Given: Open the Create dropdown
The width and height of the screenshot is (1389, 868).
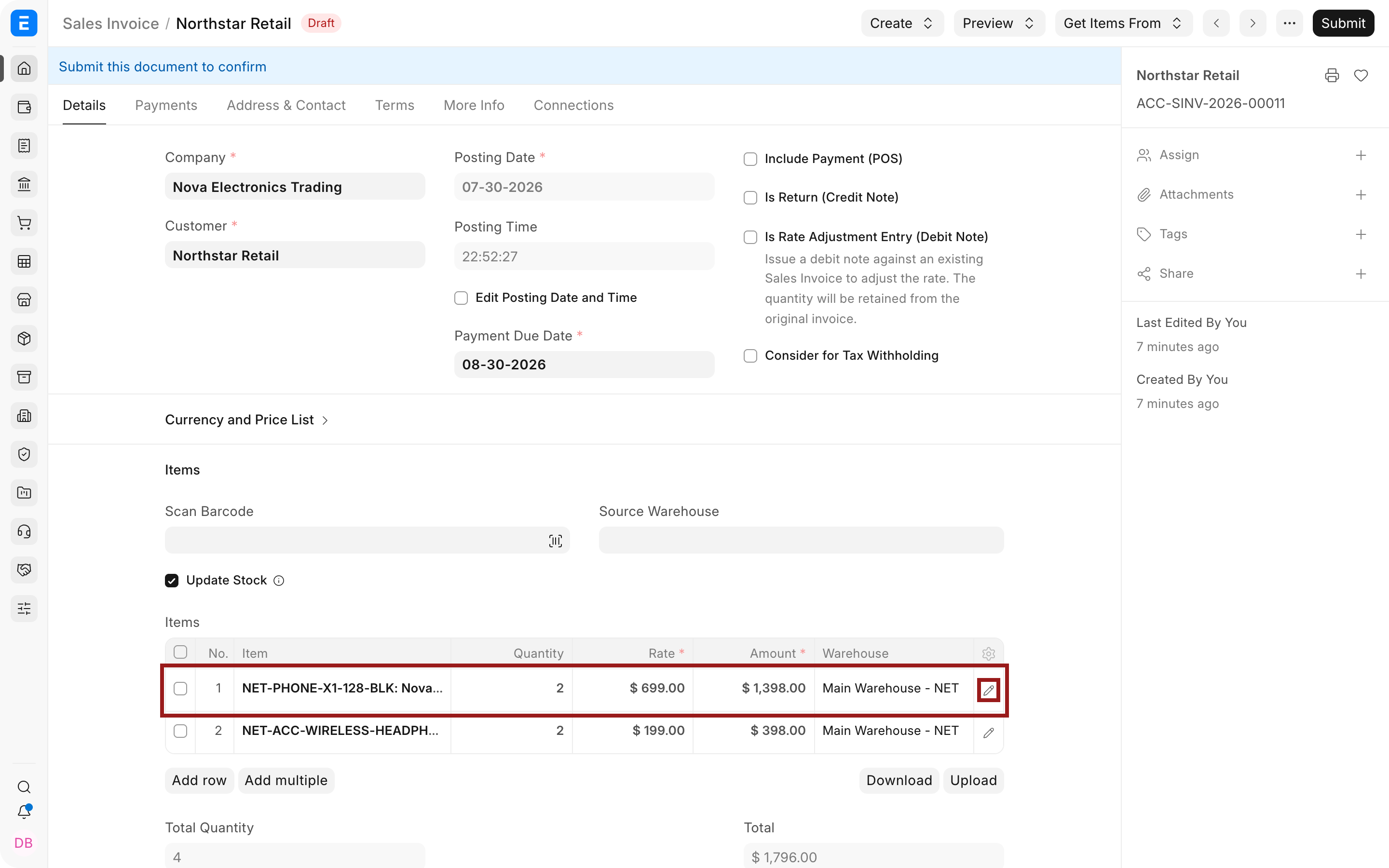Looking at the screenshot, I should [902, 23].
